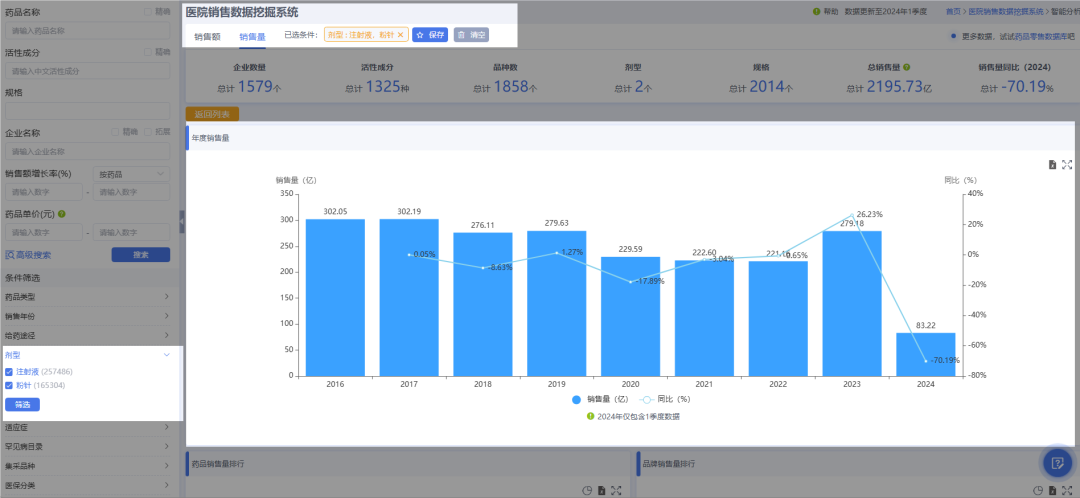Click the minimum 销售额增长率 number field
The width and height of the screenshot is (1080, 498).
click(43, 192)
